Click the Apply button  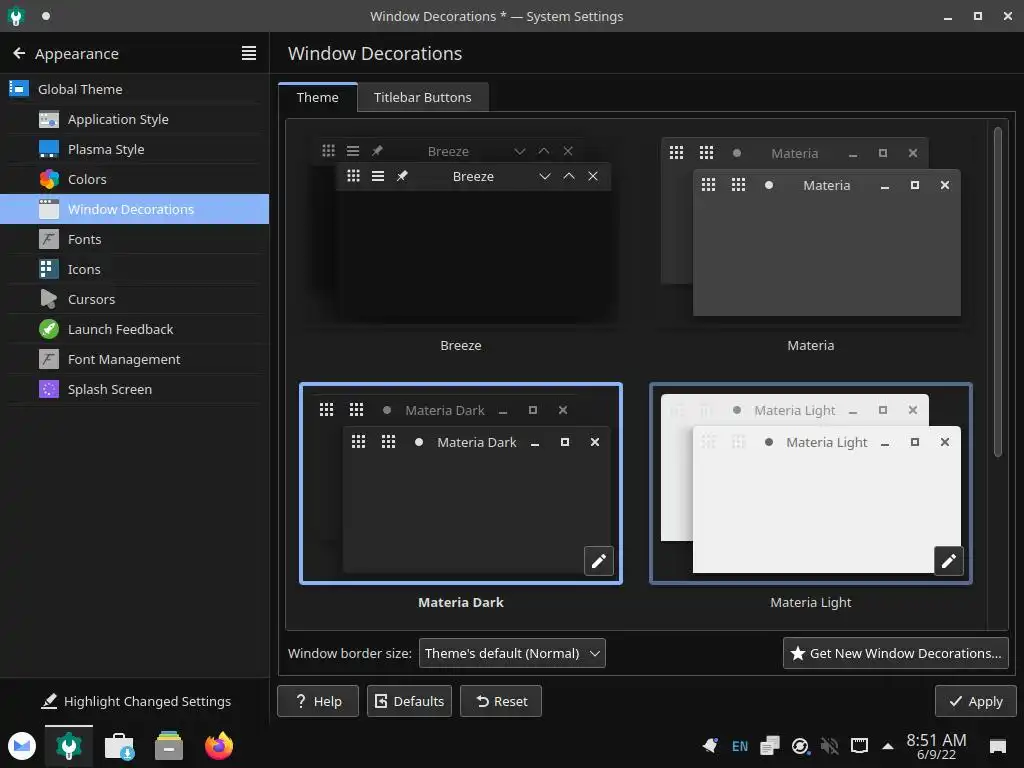coord(976,701)
